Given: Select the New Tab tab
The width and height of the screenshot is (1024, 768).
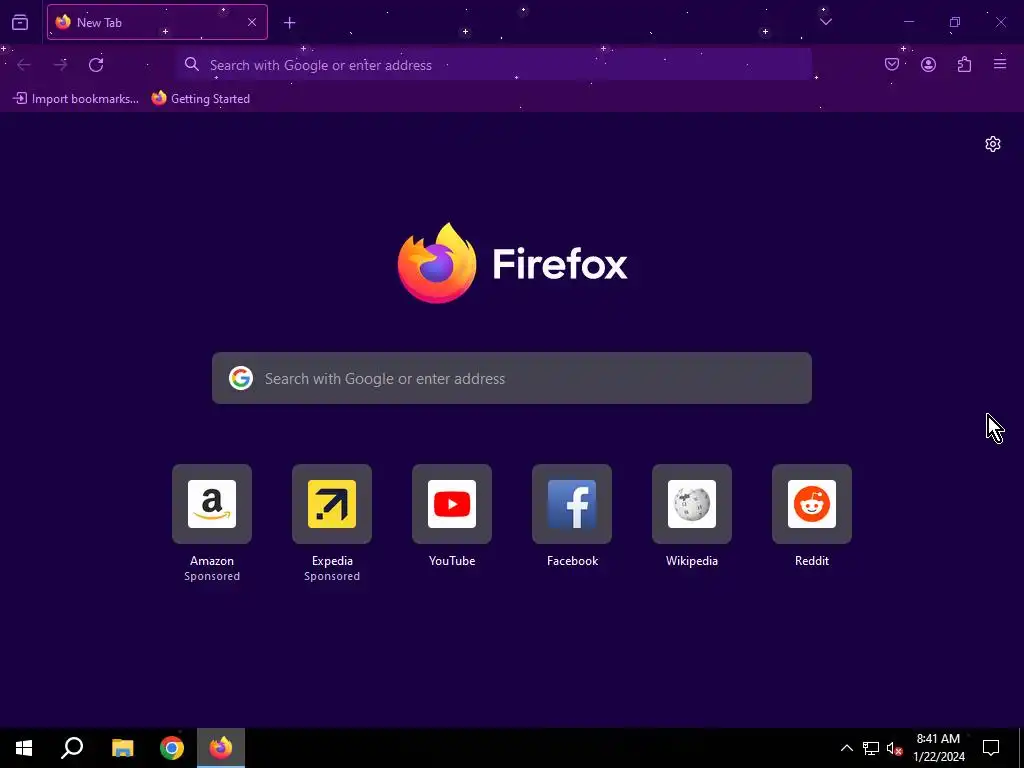Looking at the screenshot, I should [157, 22].
